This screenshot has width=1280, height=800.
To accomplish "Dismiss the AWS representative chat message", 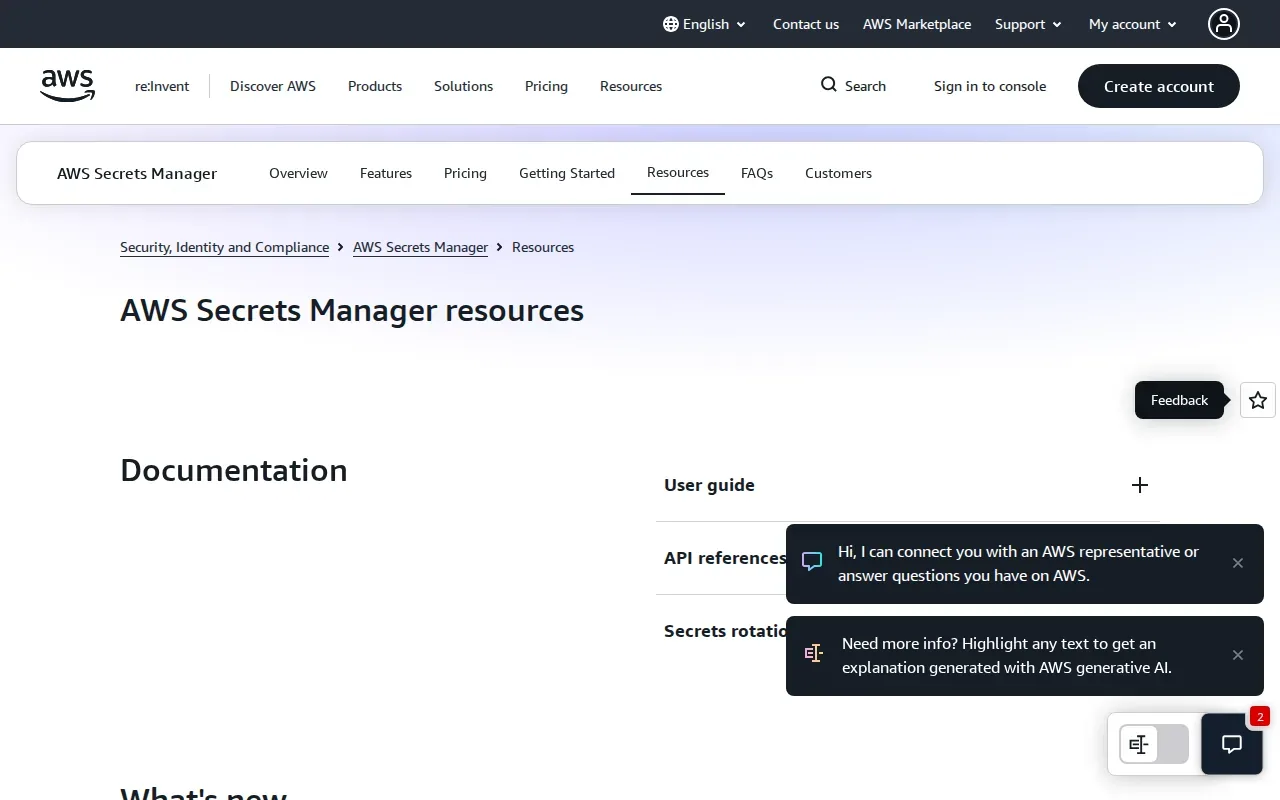I will pos(1238,563).
